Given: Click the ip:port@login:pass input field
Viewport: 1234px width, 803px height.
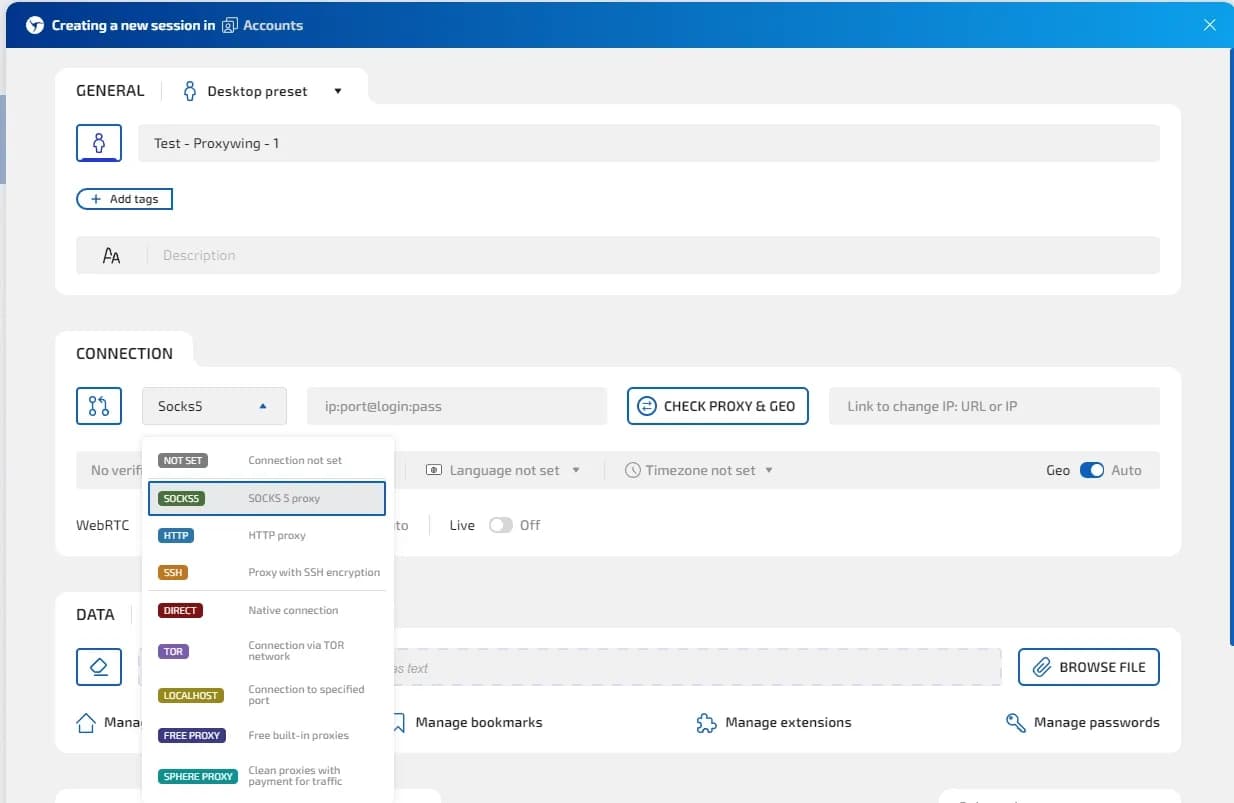Looking at the screenshot, I should [x=456, y=406].
